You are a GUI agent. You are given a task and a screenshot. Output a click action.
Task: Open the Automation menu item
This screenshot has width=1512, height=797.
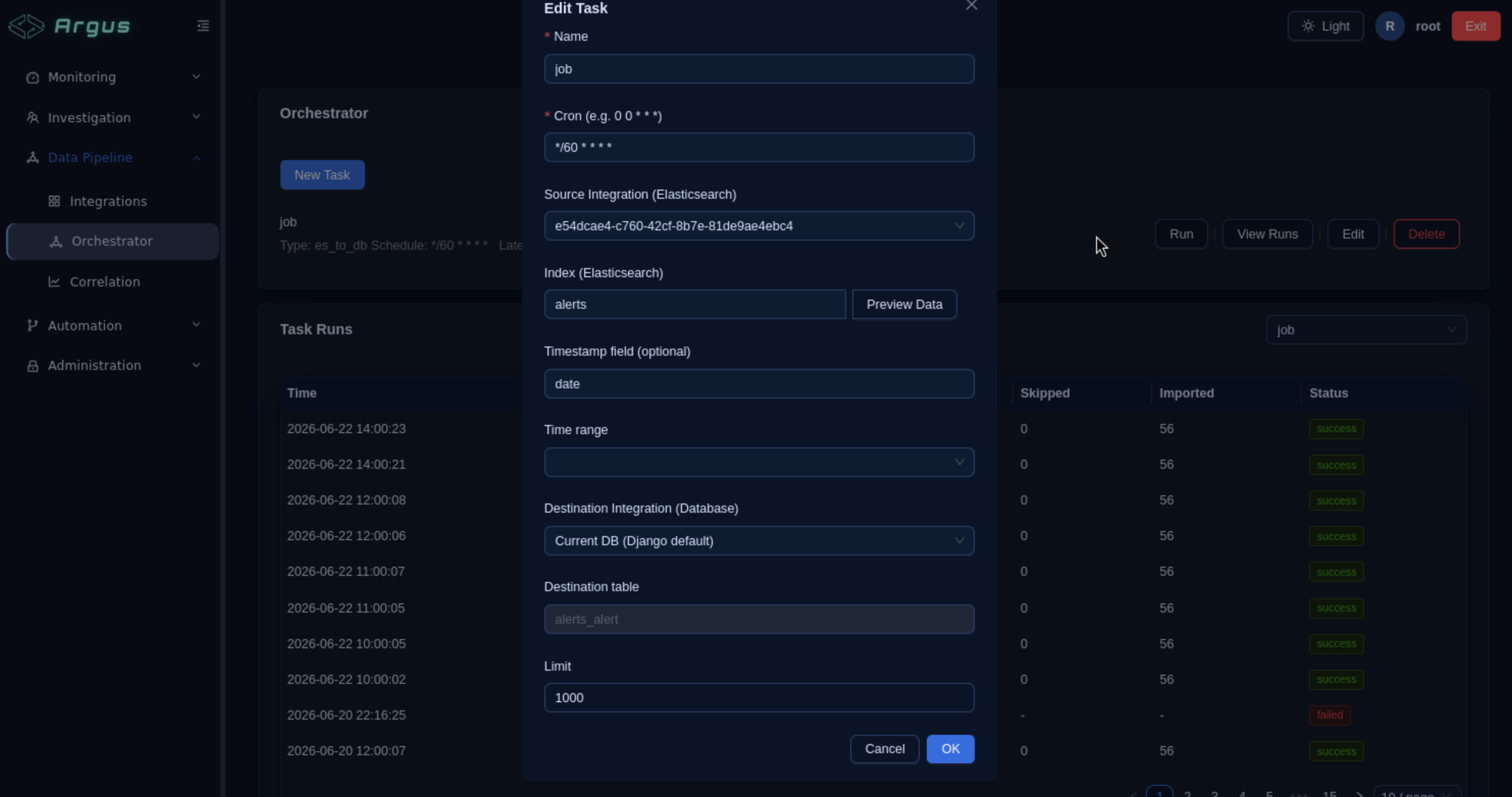(x=113, y=325)
